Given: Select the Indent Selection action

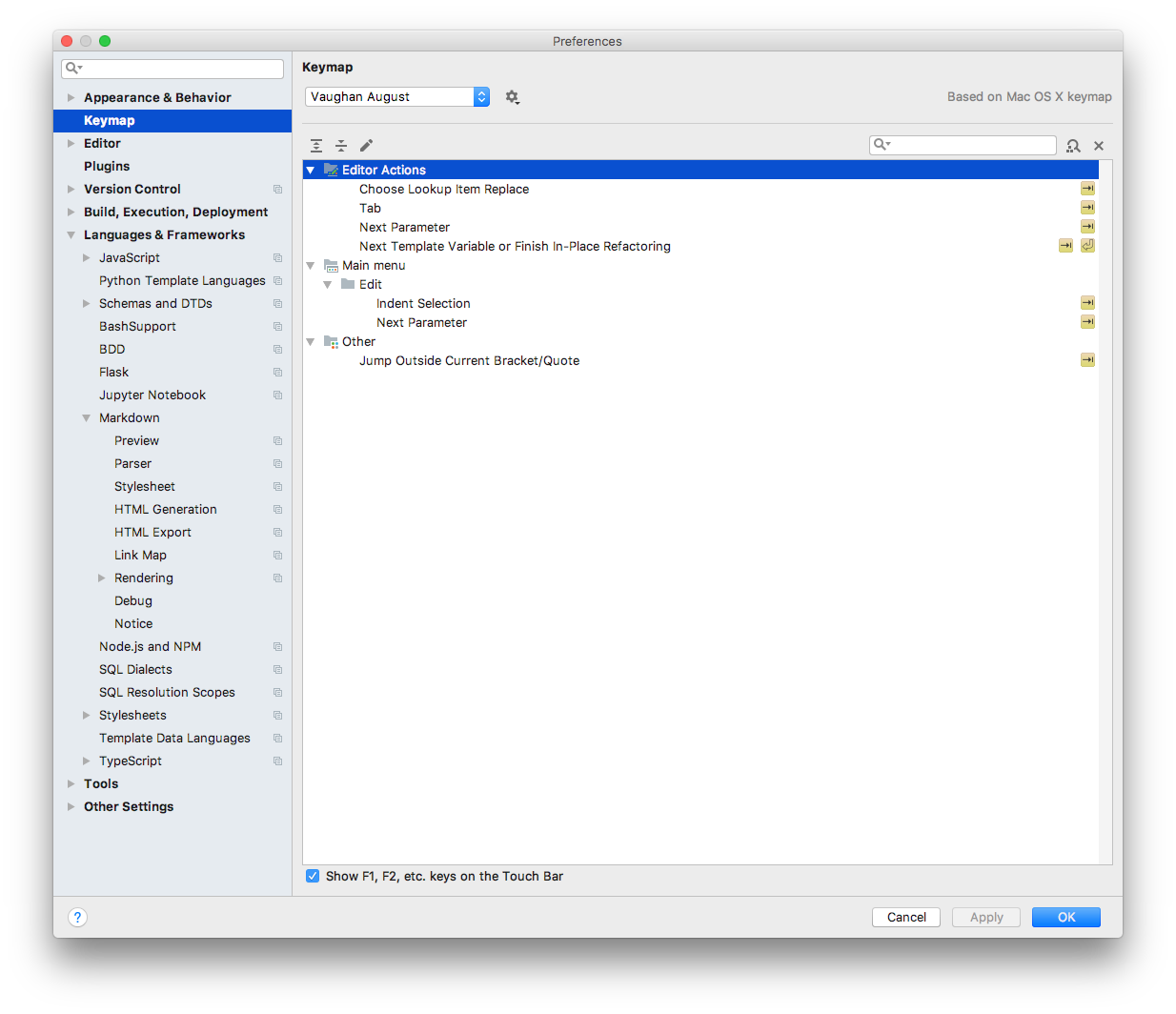Looking at the screenshot, I should click(422, 303).
